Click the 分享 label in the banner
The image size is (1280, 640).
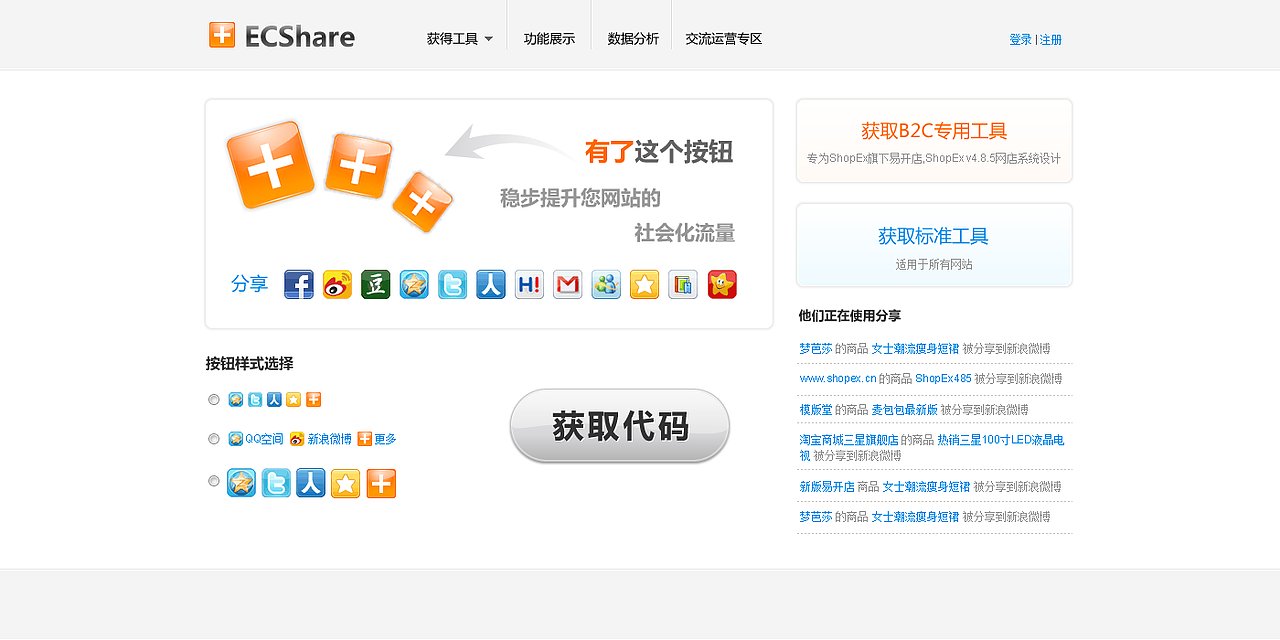[x=250, y=284]
